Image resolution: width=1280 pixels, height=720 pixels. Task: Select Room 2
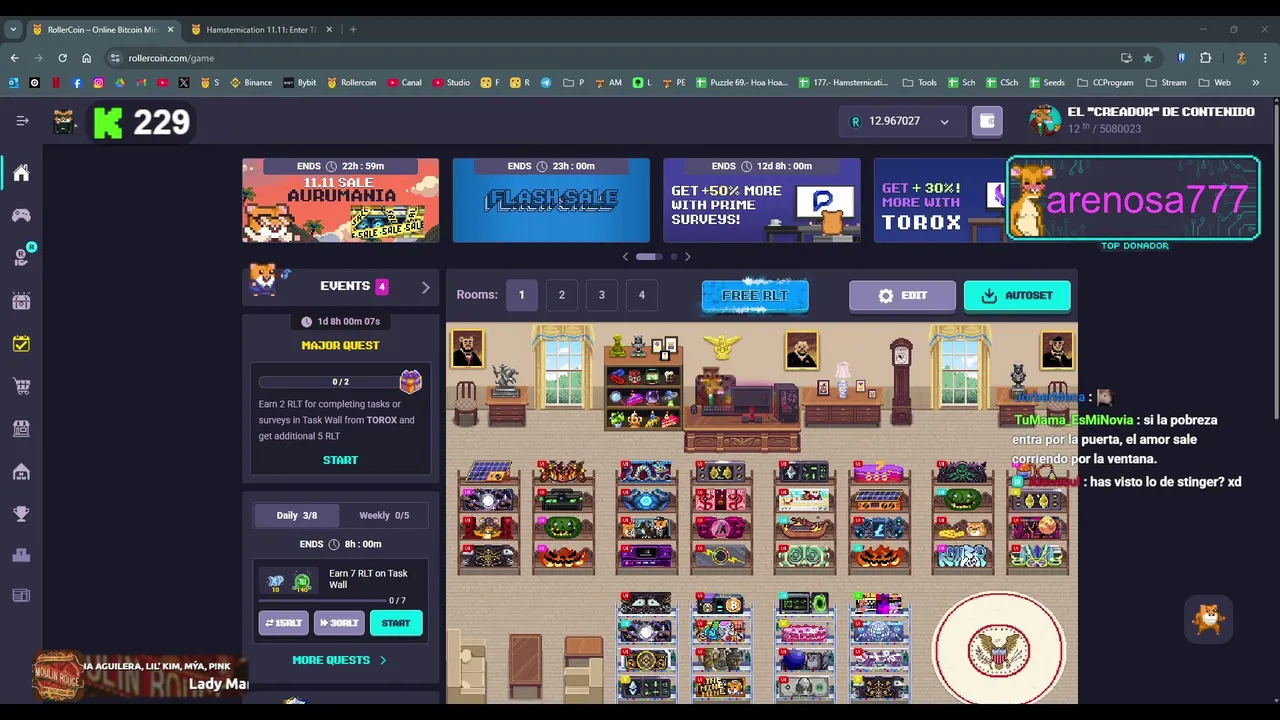(562, 295)
